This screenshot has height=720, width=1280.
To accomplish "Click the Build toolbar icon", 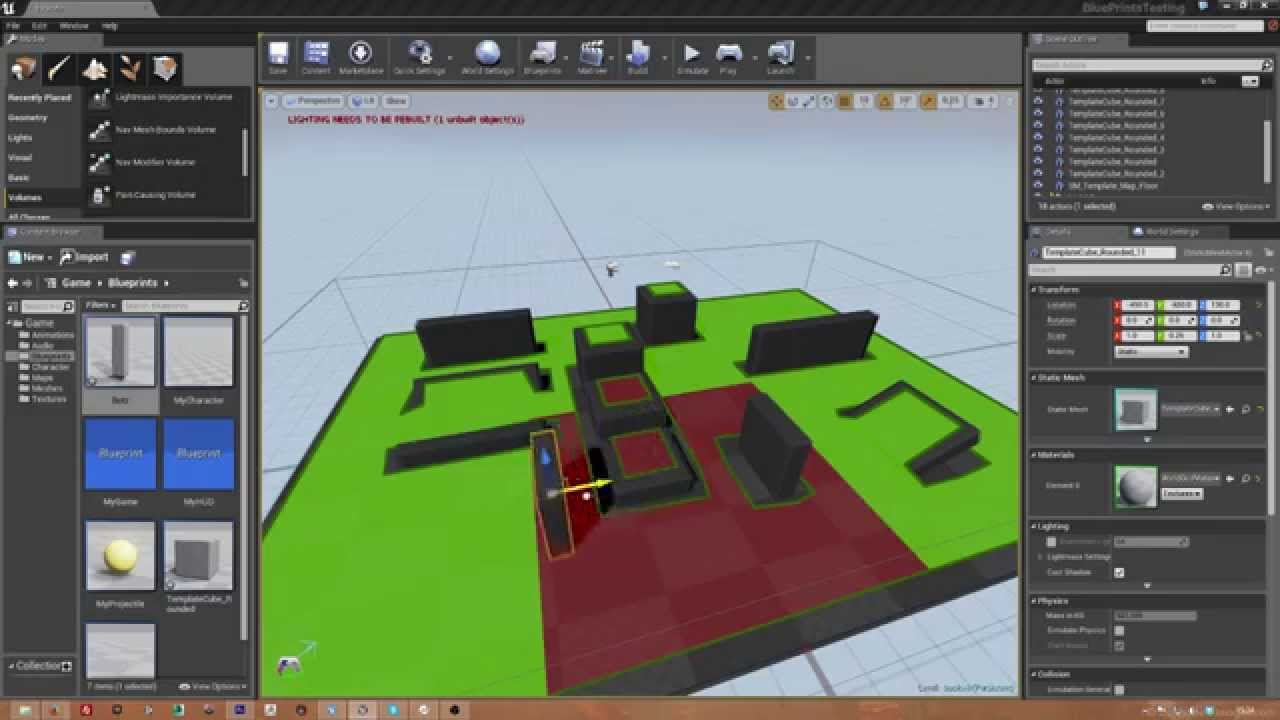I will (638, 56).
